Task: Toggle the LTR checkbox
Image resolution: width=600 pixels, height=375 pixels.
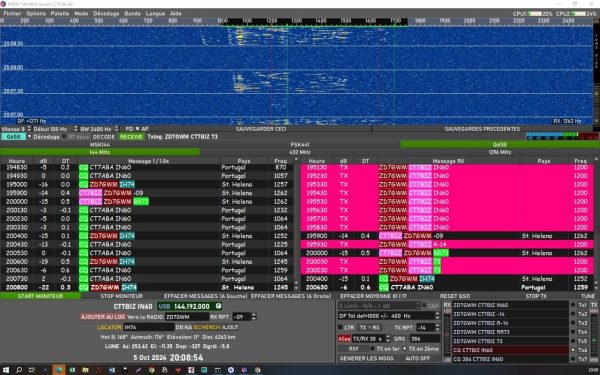Action: [340, 328]
